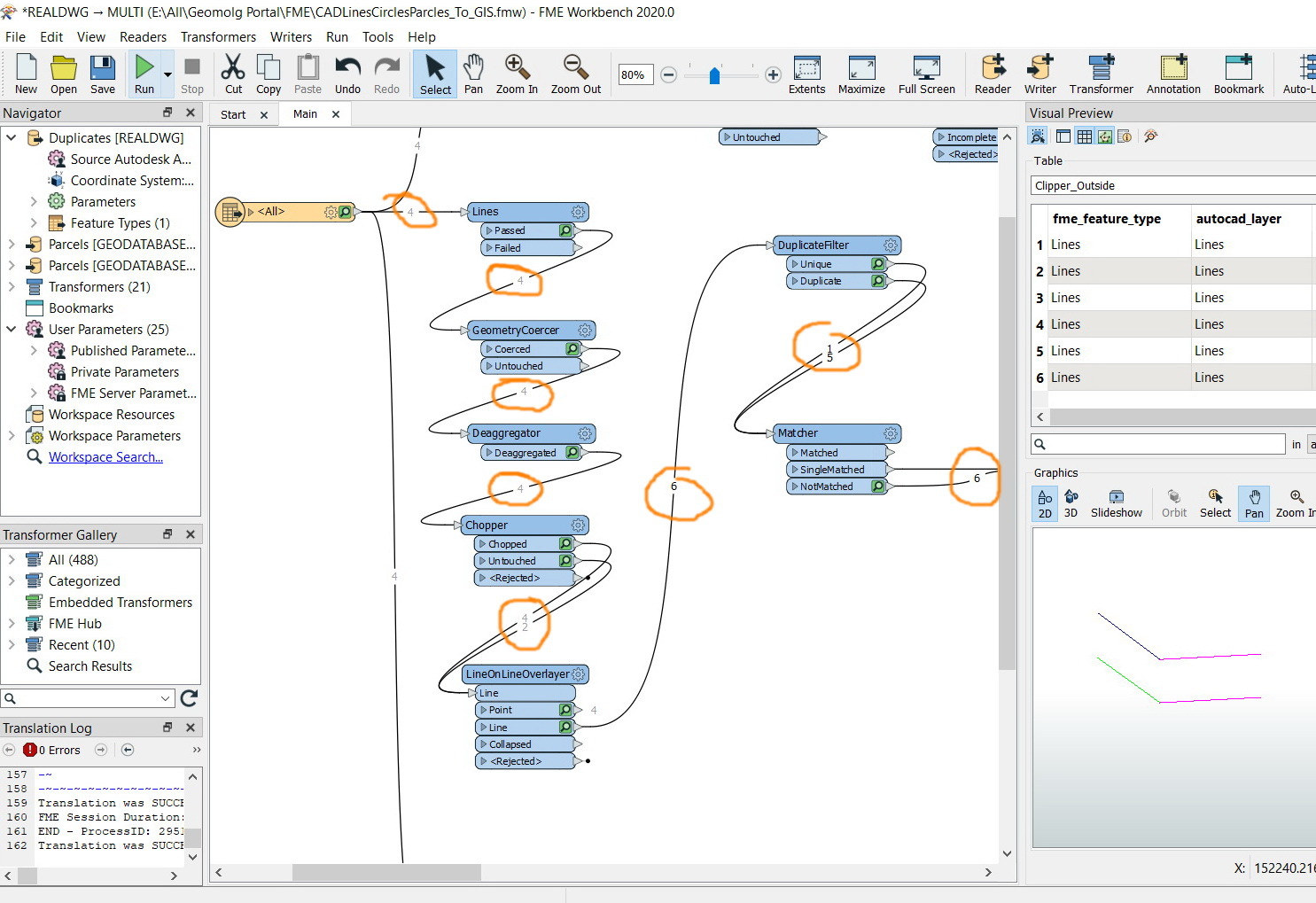The width and height of the screenshot is (1316, 903).
Task: Switch graphics view to 3D mode
Action: coord(1071,503)
